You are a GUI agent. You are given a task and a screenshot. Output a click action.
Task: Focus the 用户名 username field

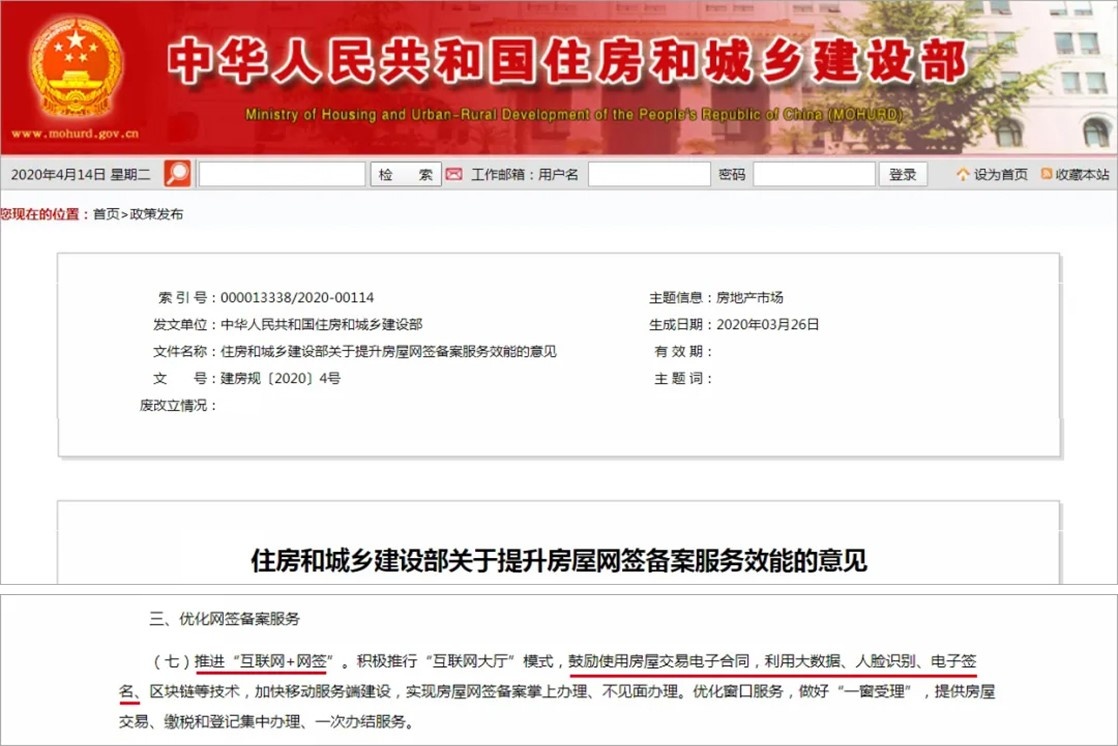coord(649,174)
